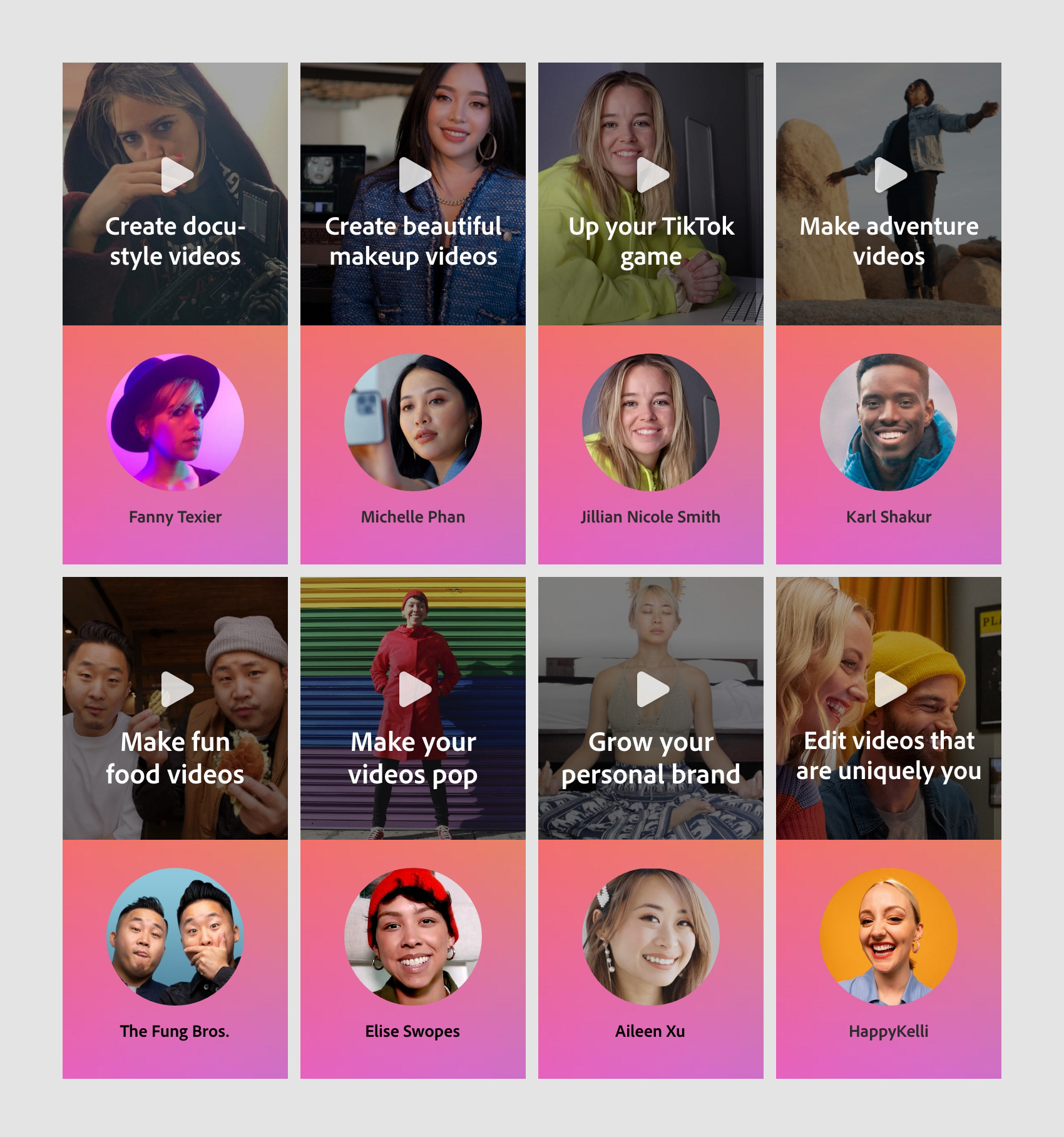
Task: Click Fanny Texier's round profile photo
Action: click(x=175, y=422)
